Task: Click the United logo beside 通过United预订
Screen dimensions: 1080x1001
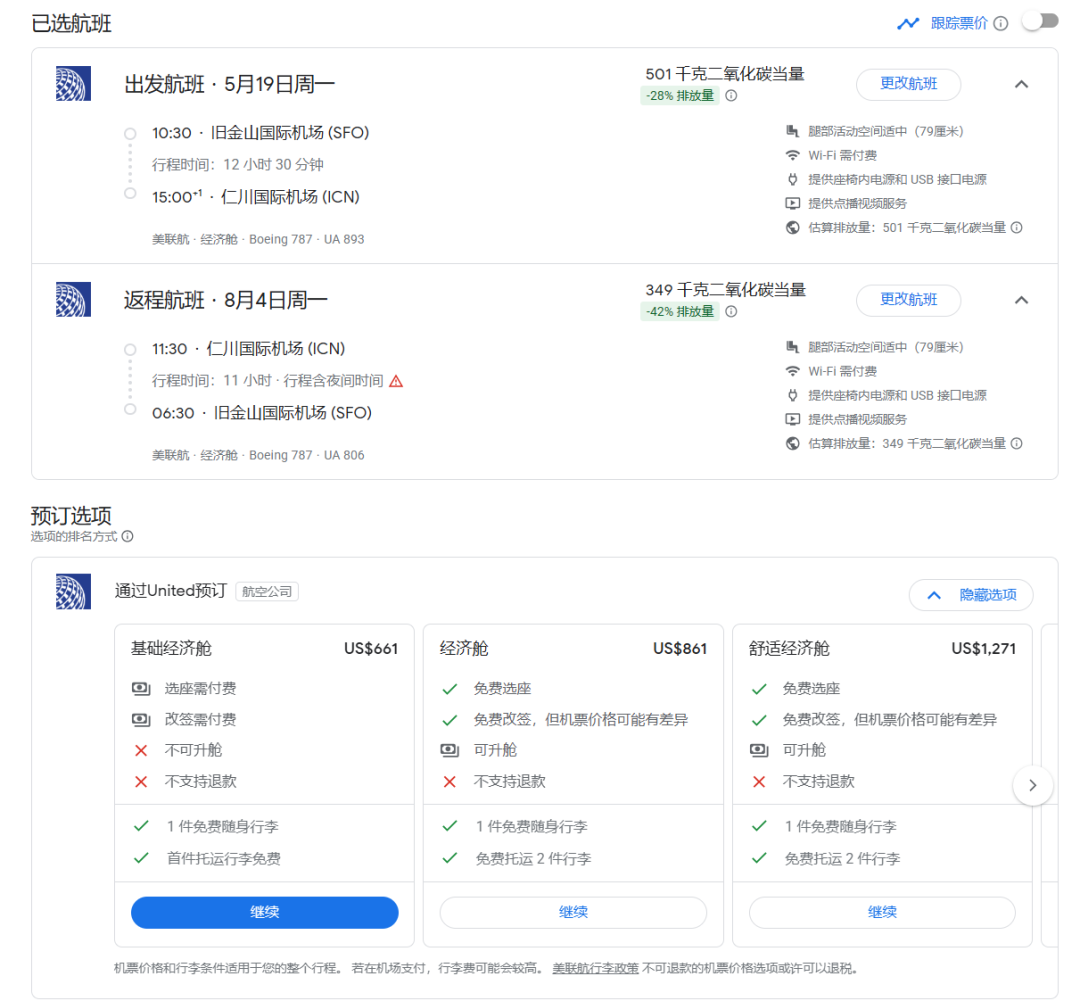Action: click(x=73, y=592)
